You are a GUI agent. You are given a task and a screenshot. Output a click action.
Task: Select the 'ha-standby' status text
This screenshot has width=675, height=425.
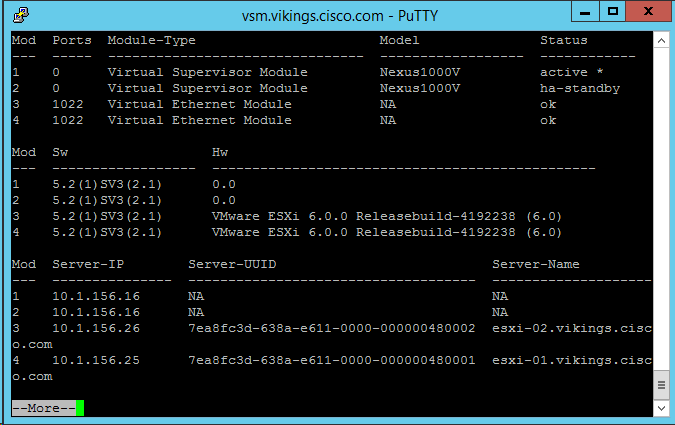(580, 88)
